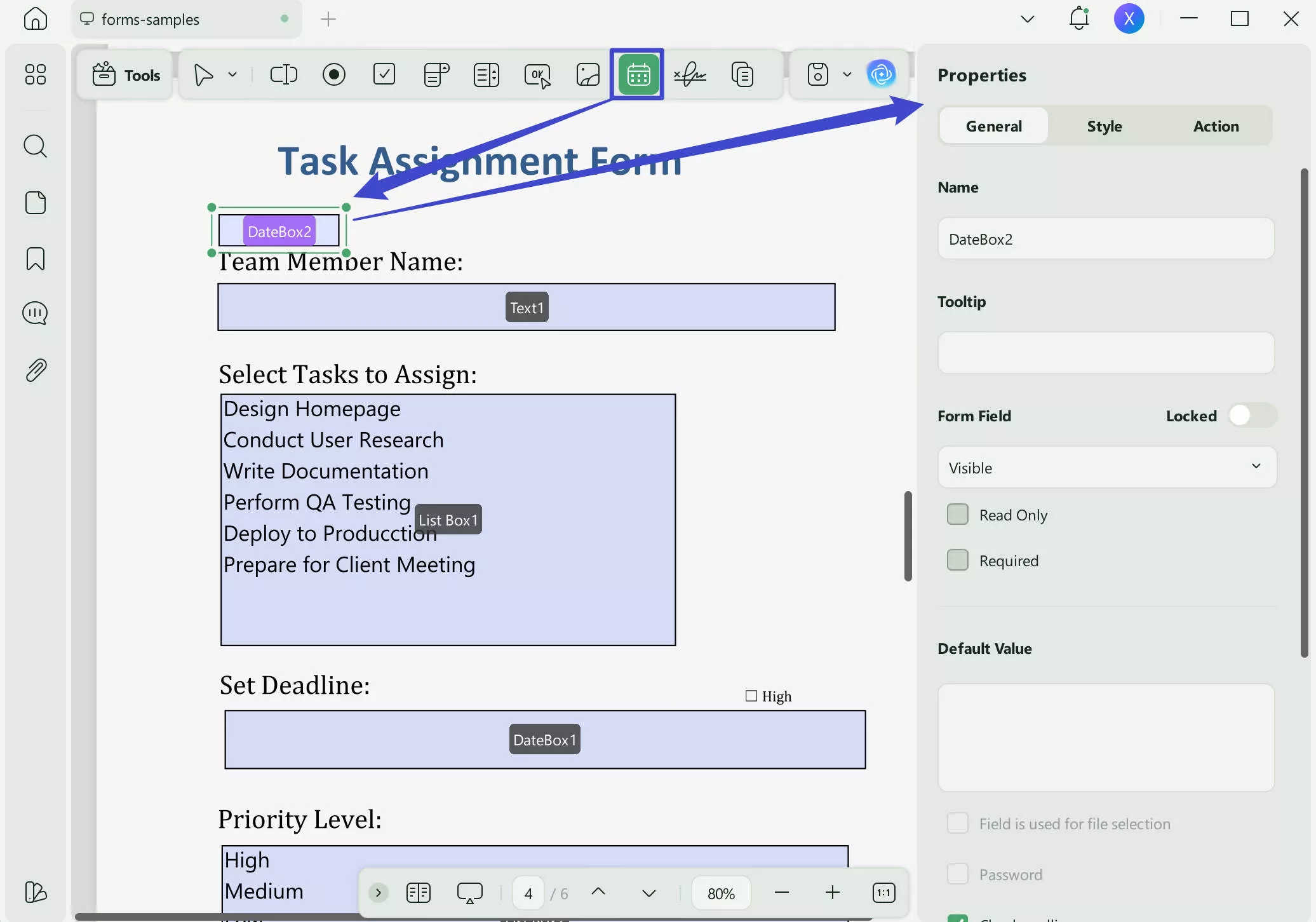Select the image field tool
This screenshot has height=922, width=1316.
(587, 74)
